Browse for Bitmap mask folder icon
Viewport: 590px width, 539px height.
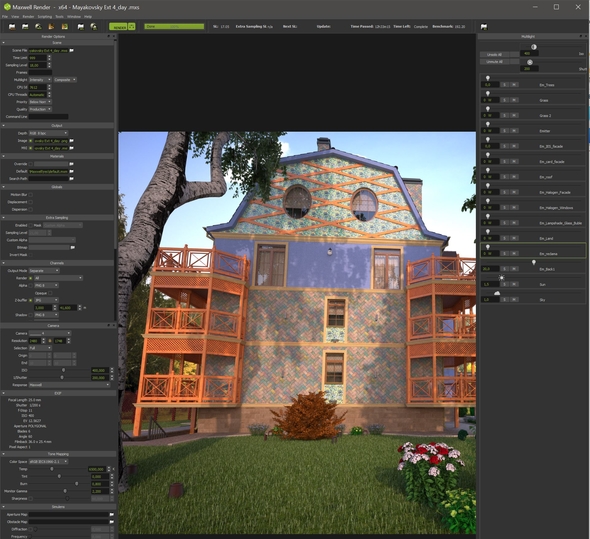pyautogui.click(x=73, y=247)
